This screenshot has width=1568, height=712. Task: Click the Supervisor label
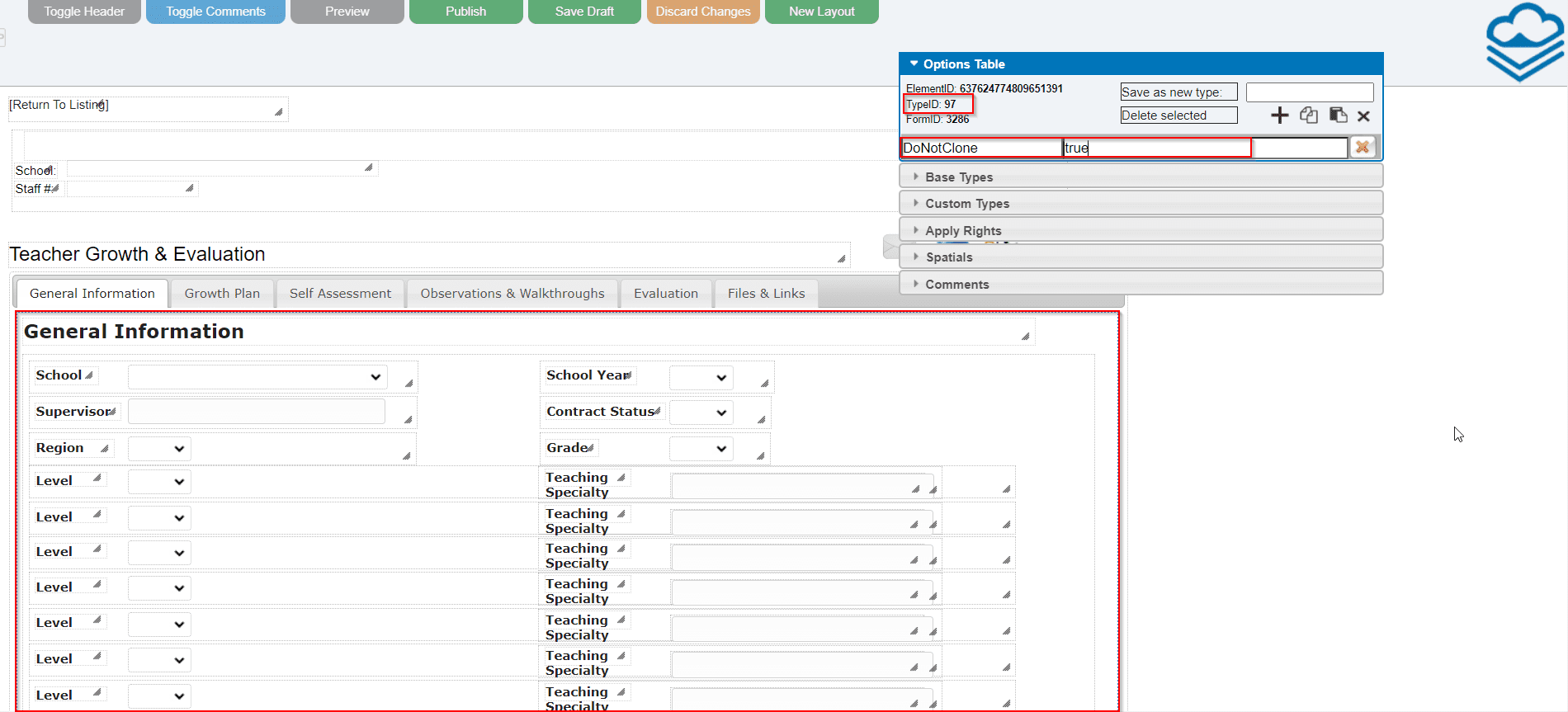(73, 411)
